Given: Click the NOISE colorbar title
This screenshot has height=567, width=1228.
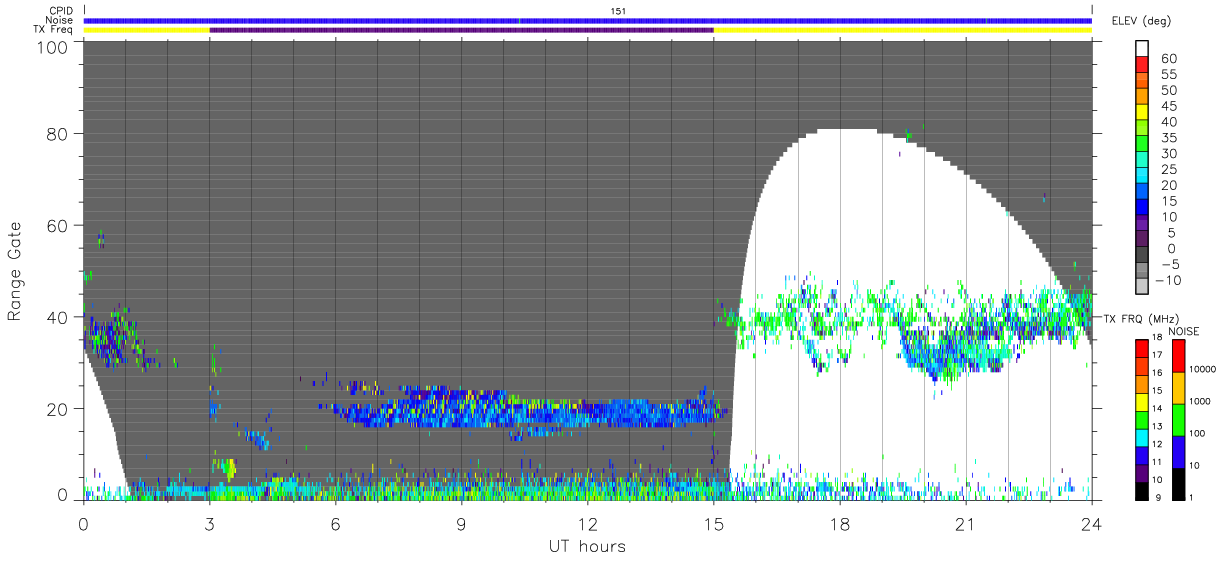Looking at the screenshot, I should (1185, 331).
